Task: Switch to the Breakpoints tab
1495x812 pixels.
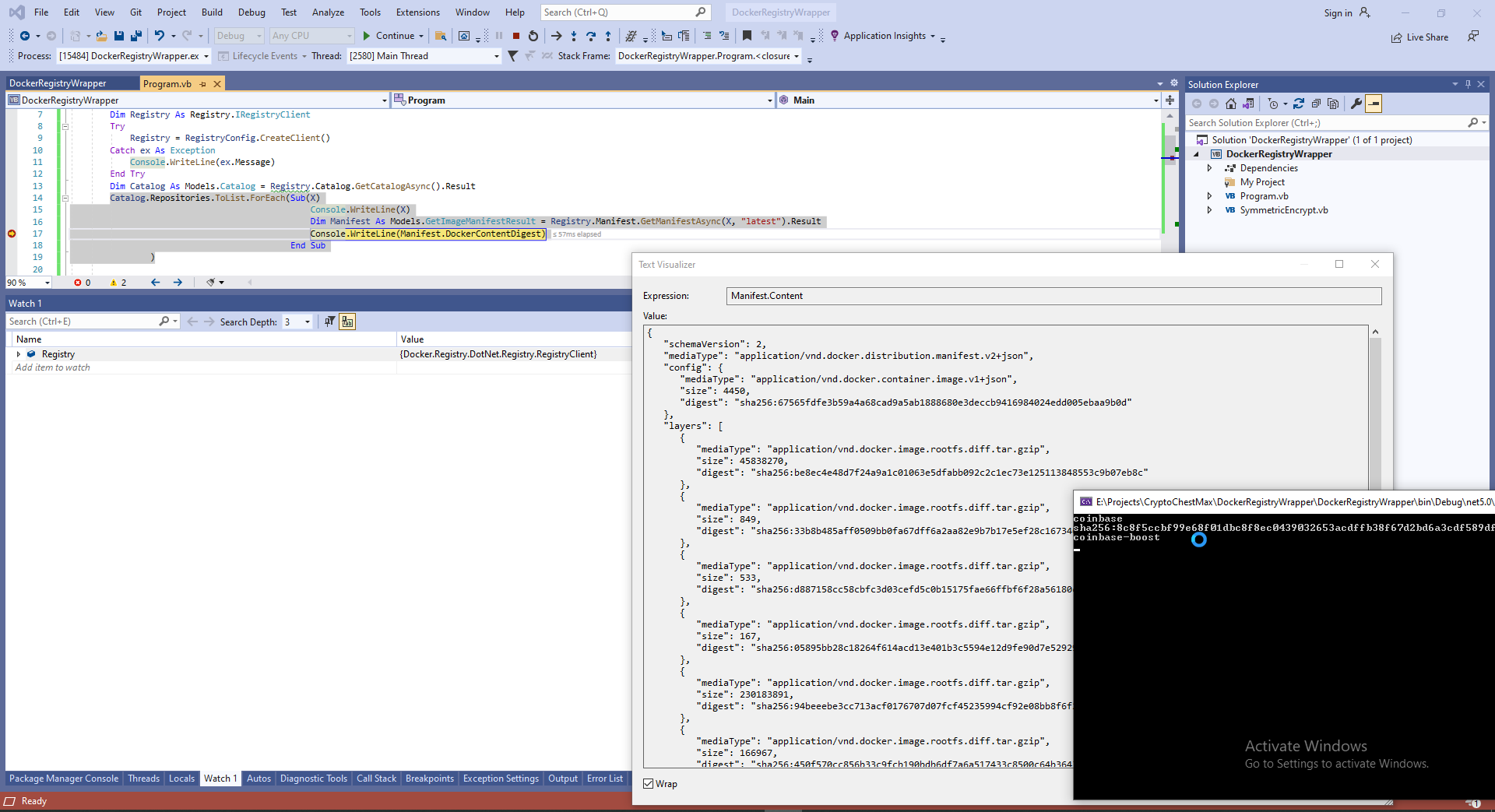Action: pyautogui.click(x=430, y=779)
